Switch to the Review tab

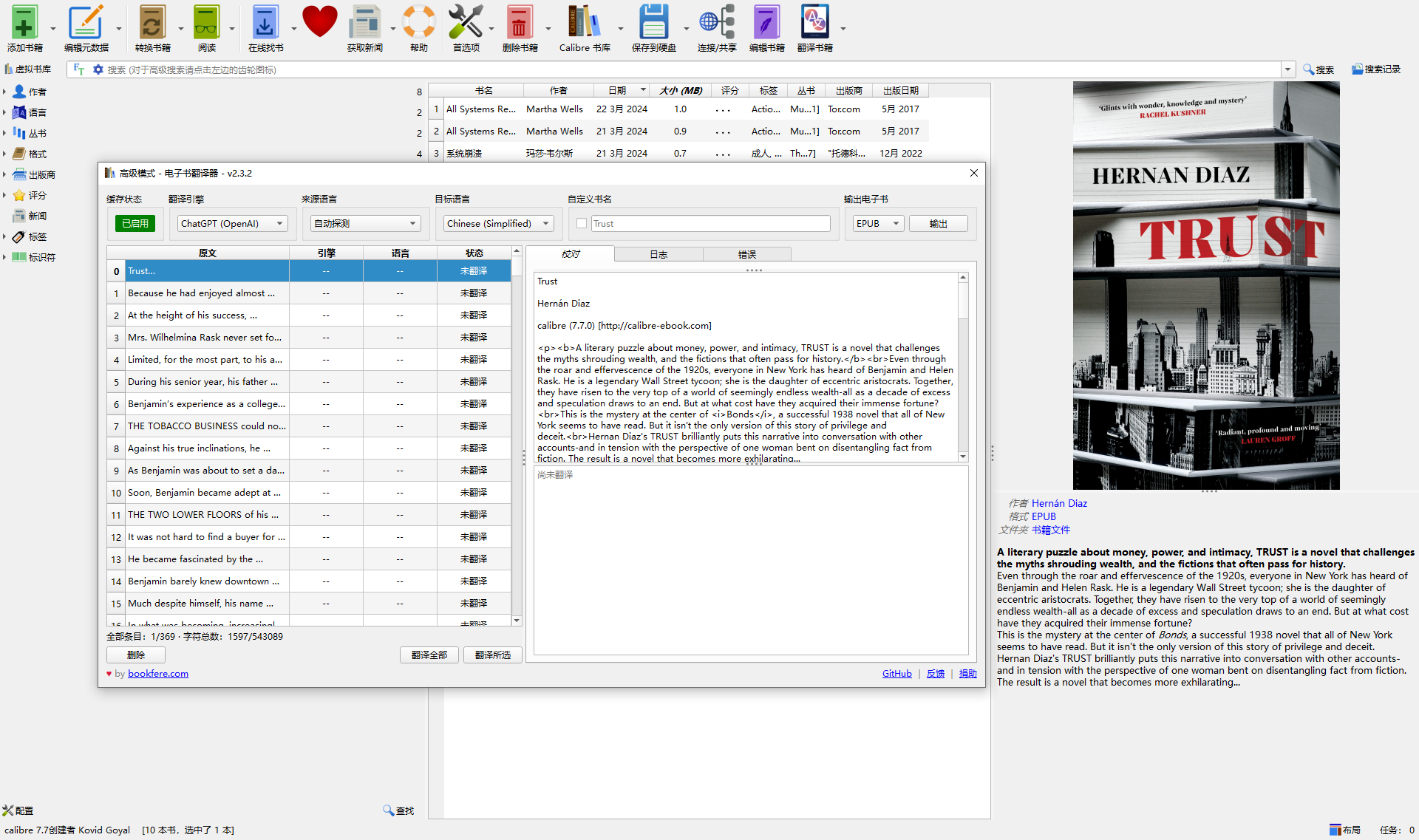[571, 254]
